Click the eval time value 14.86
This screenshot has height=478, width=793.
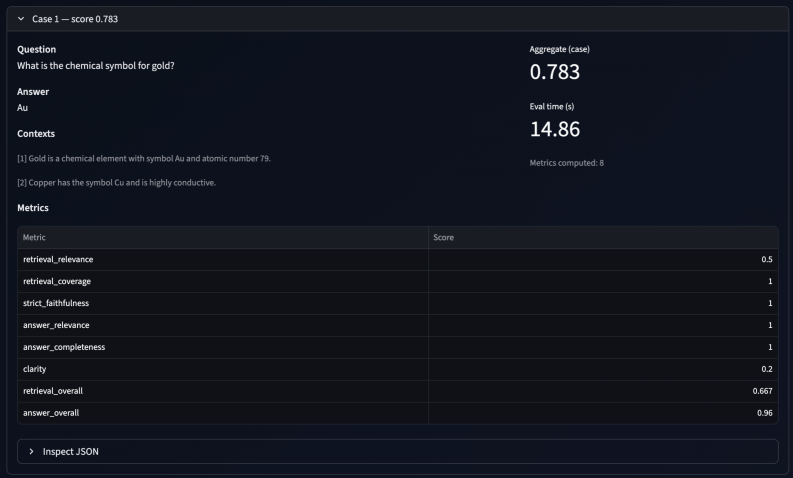tap(555, 129)
